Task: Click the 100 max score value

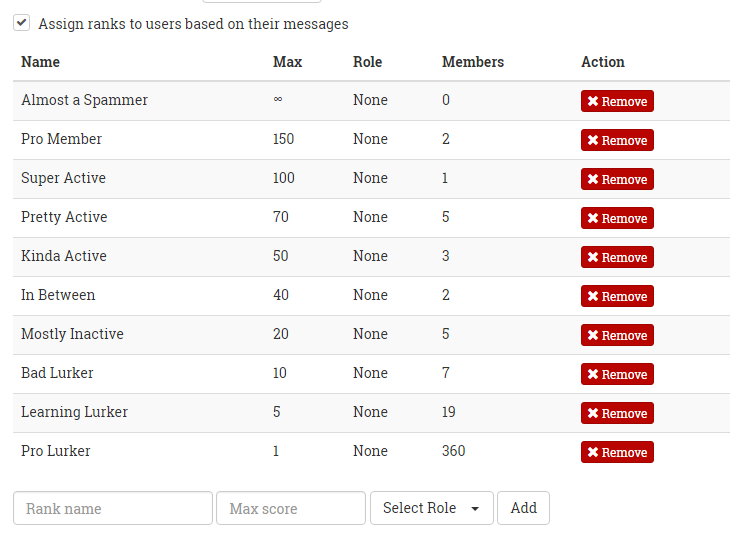Action: coord(284,178)
